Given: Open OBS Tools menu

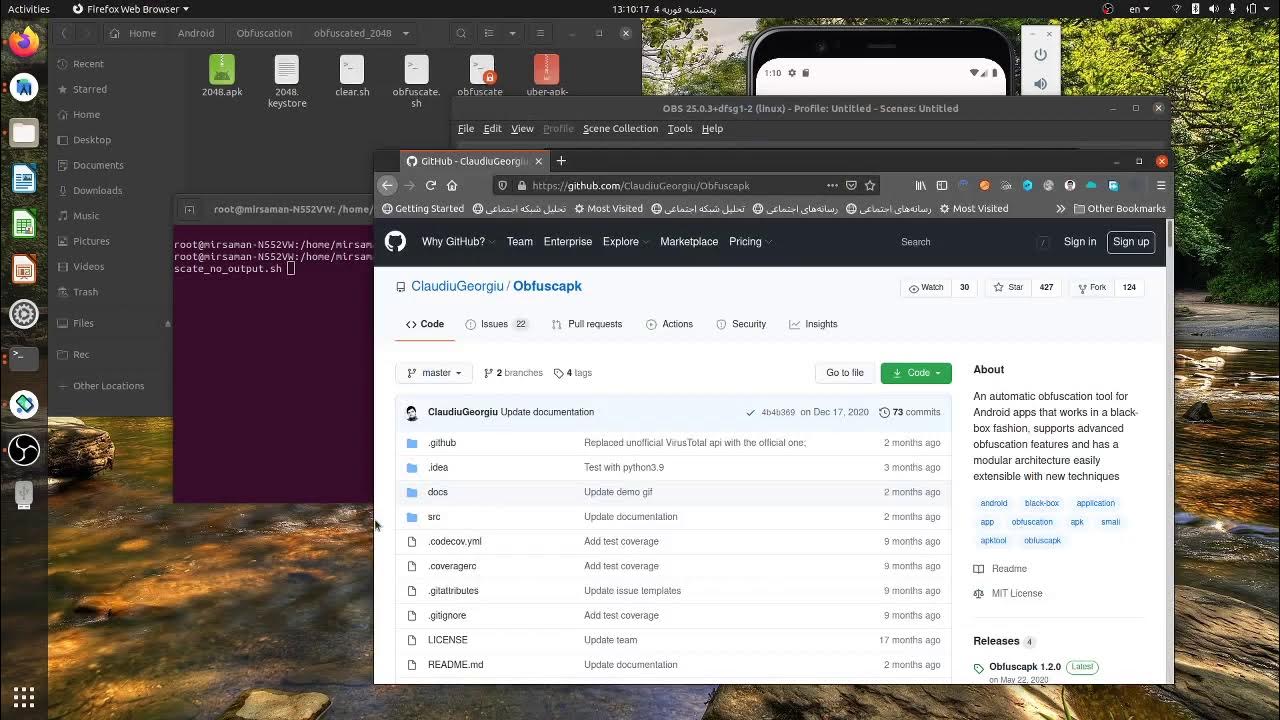Looking at the screenshot, I should (x=680, y=129).
